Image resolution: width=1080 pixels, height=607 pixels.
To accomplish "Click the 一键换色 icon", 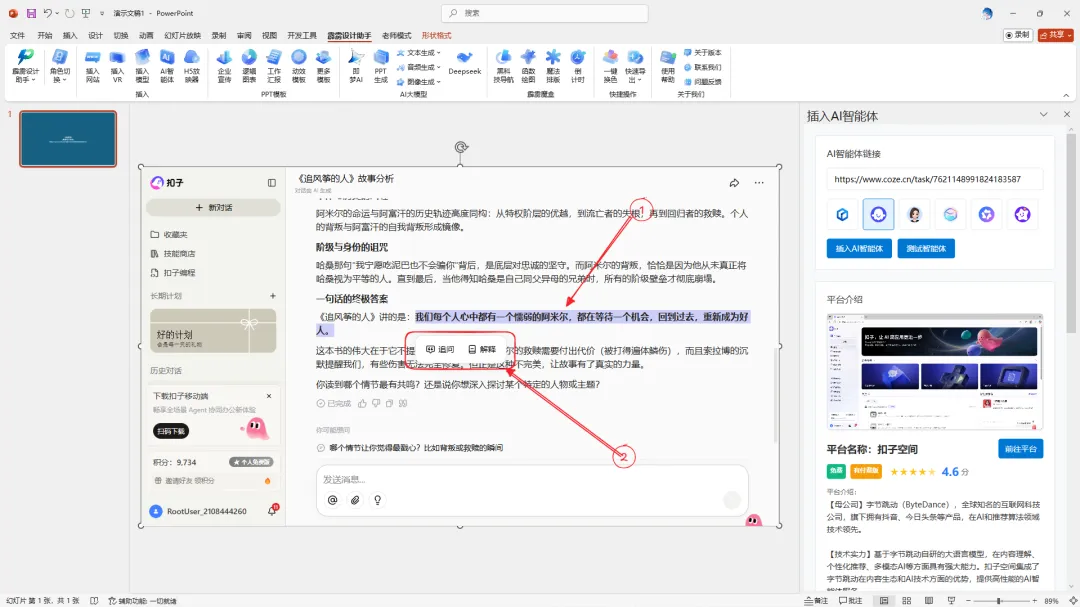I will (610, 66).
